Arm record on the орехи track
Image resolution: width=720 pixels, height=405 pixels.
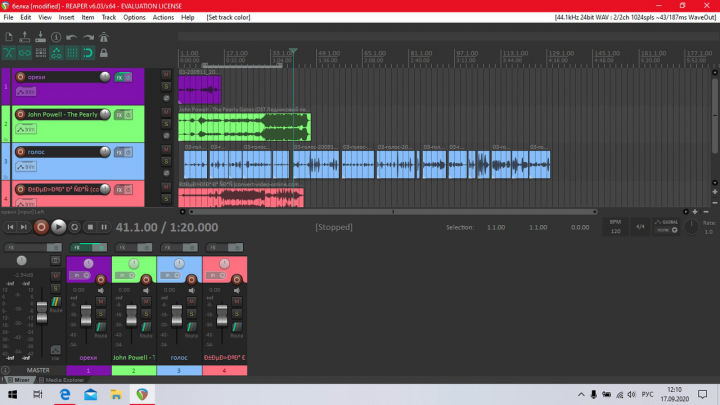click(x=20, y=77)
